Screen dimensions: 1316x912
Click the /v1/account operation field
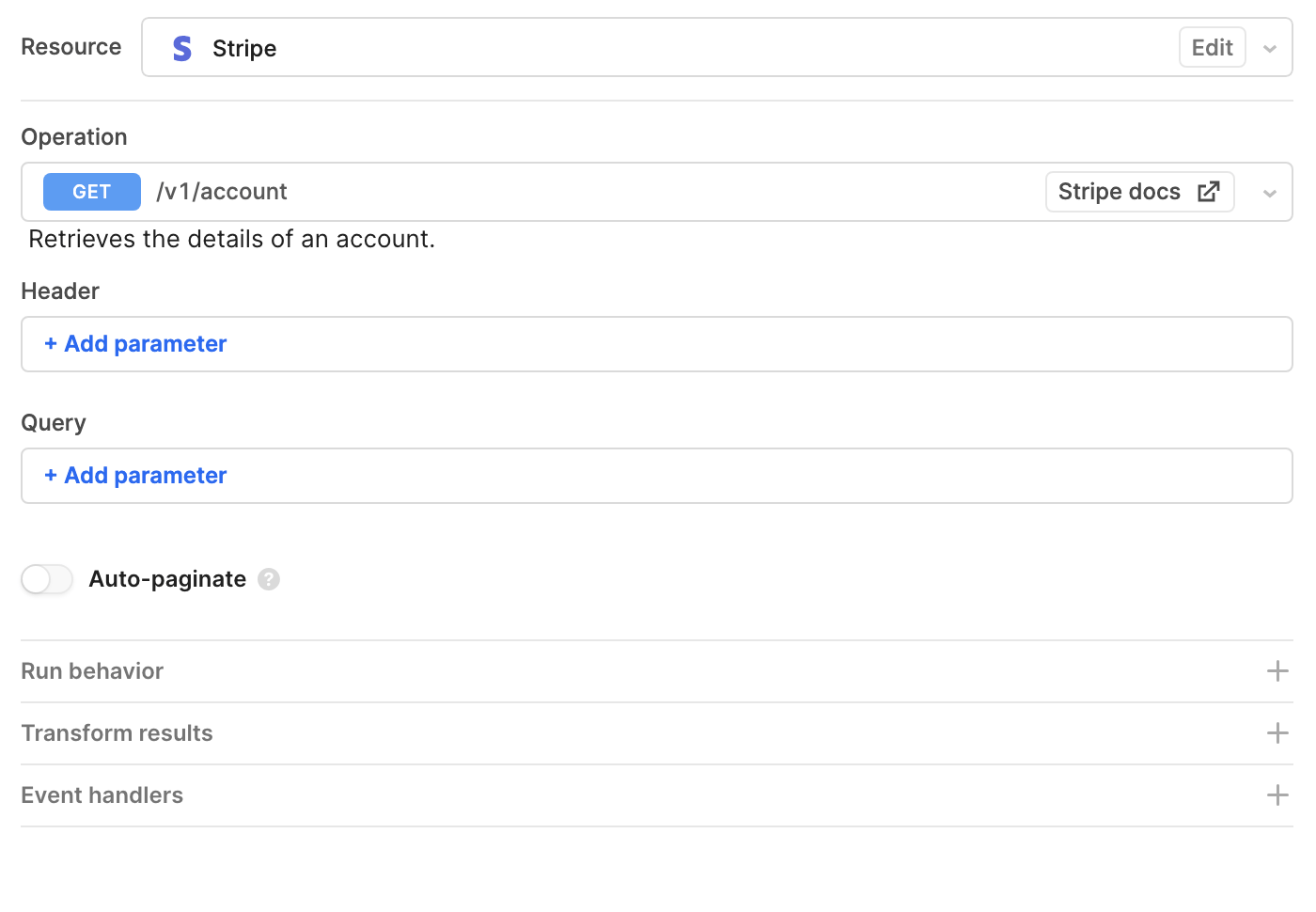(x=656, y=192)
